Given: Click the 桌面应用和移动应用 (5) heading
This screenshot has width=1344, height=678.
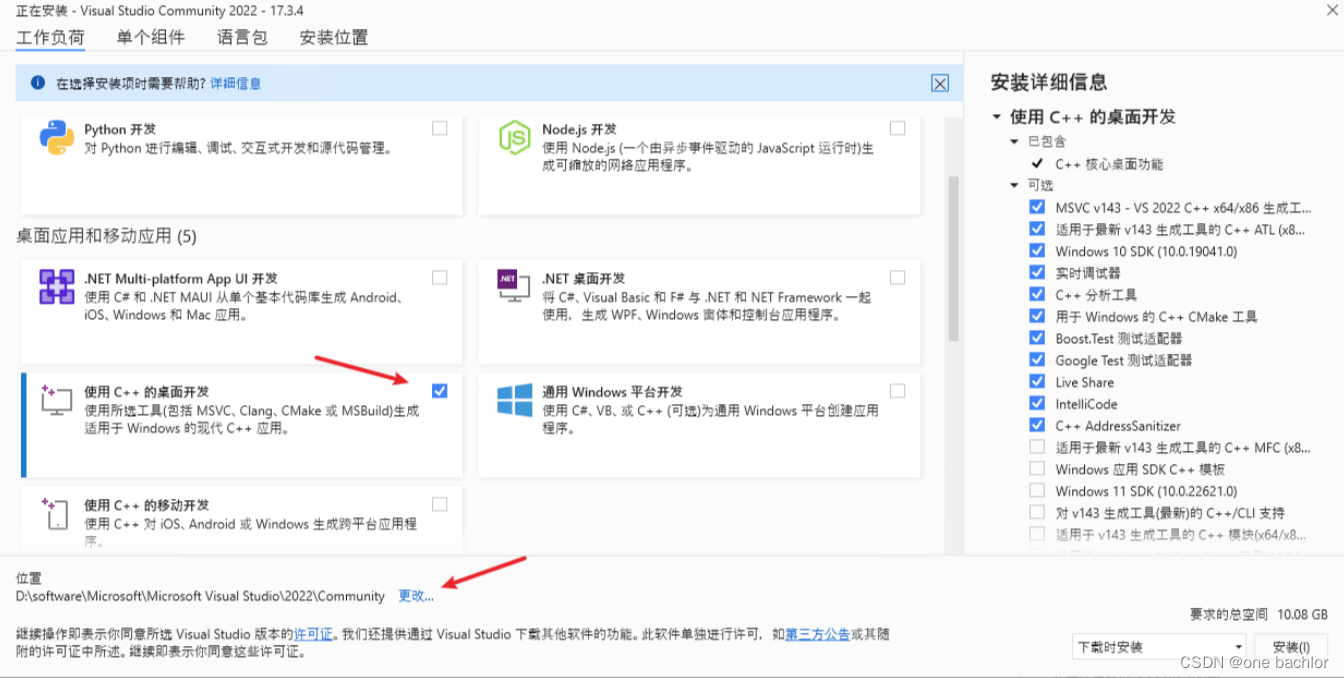Looking at the screenshot, I should point(106,237).
